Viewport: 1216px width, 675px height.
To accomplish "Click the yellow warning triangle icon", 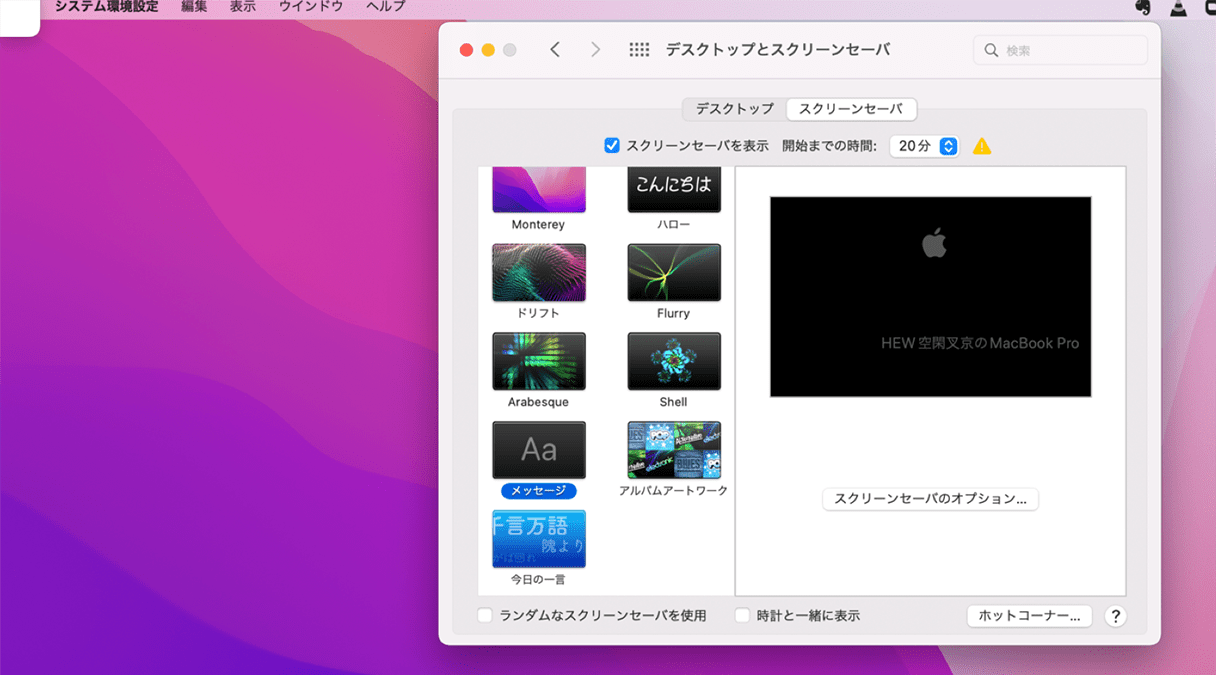I will pos(982,146).
